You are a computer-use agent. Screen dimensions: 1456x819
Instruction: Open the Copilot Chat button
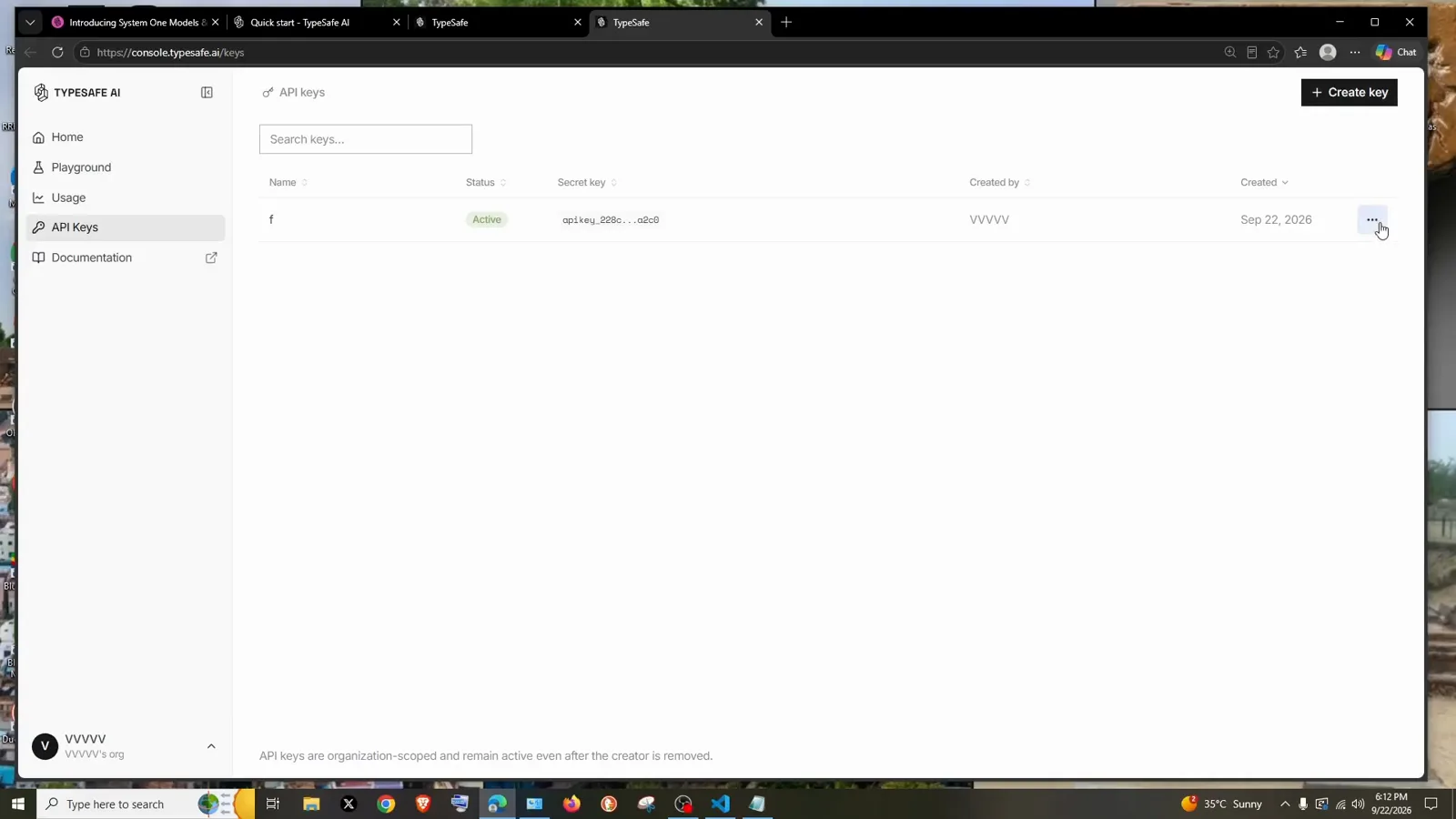[x=1396, y=52]
